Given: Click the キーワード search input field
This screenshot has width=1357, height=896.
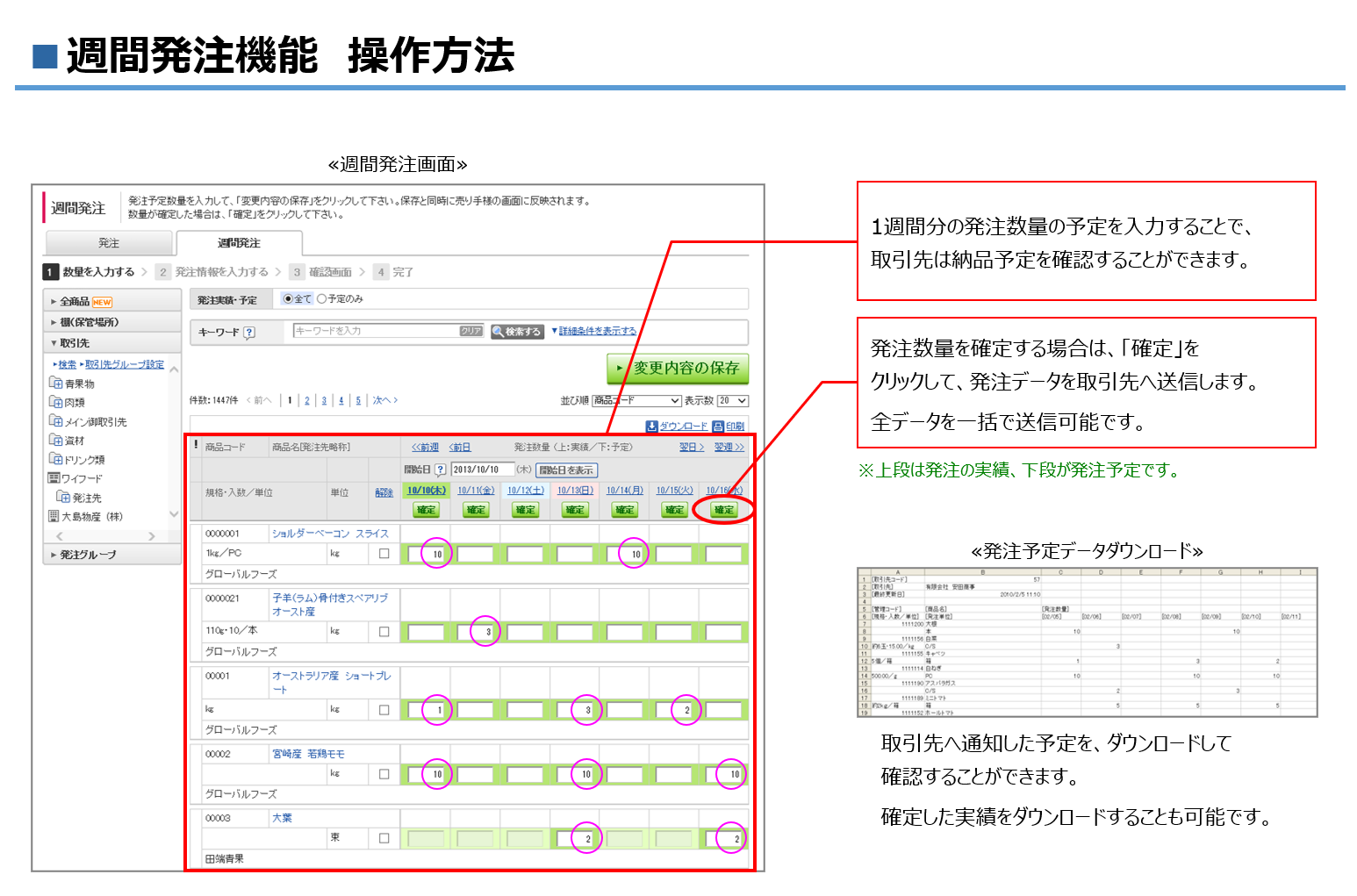Looking at the screenshot, I should point(377,332).
